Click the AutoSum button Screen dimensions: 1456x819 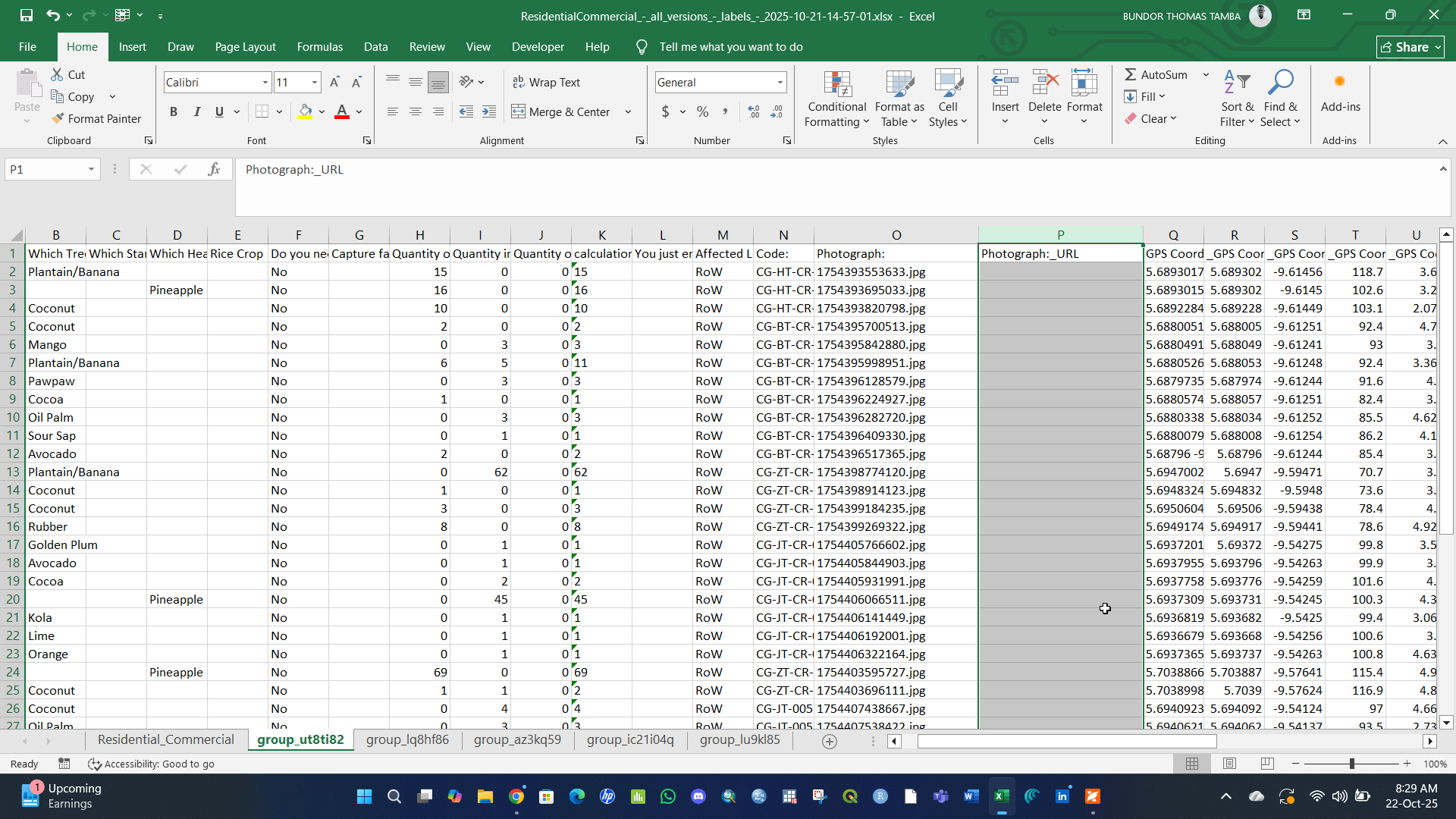(1154, 74)
